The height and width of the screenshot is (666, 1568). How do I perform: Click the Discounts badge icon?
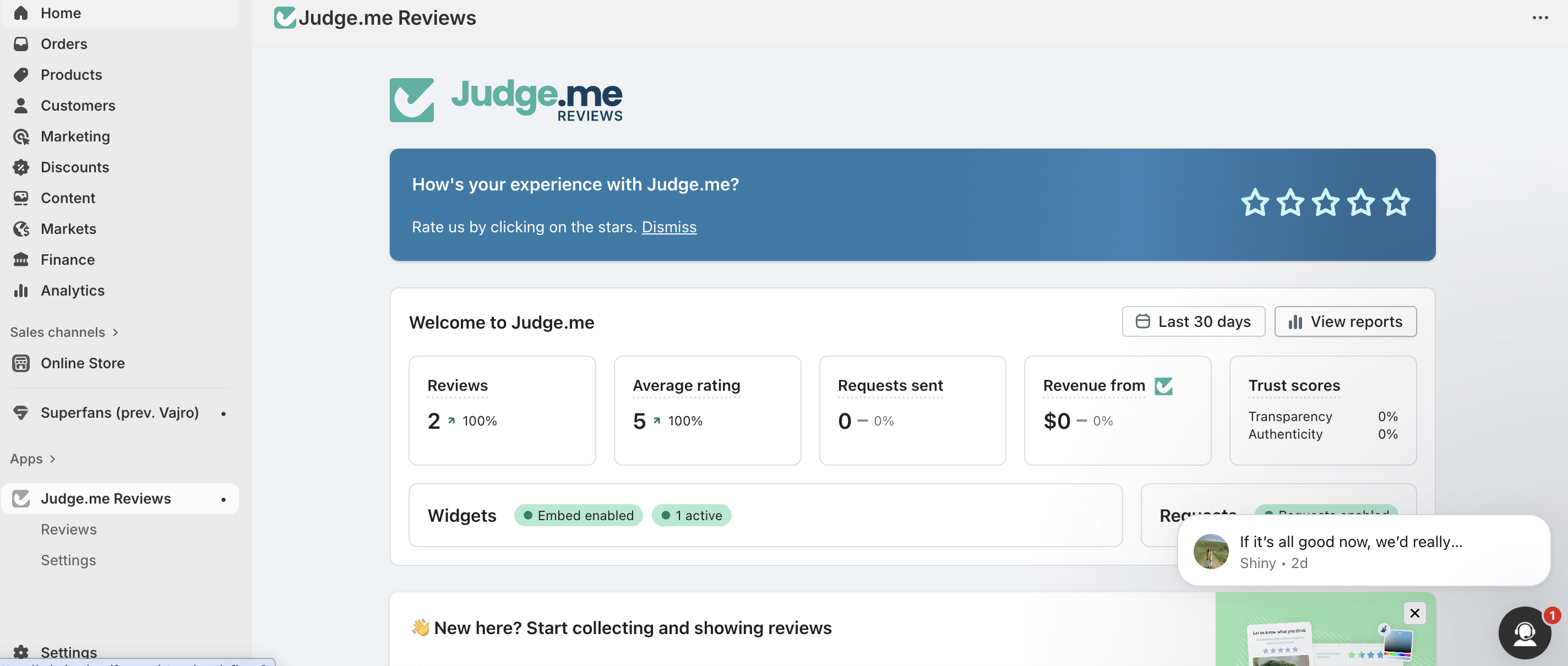[21, 167]
